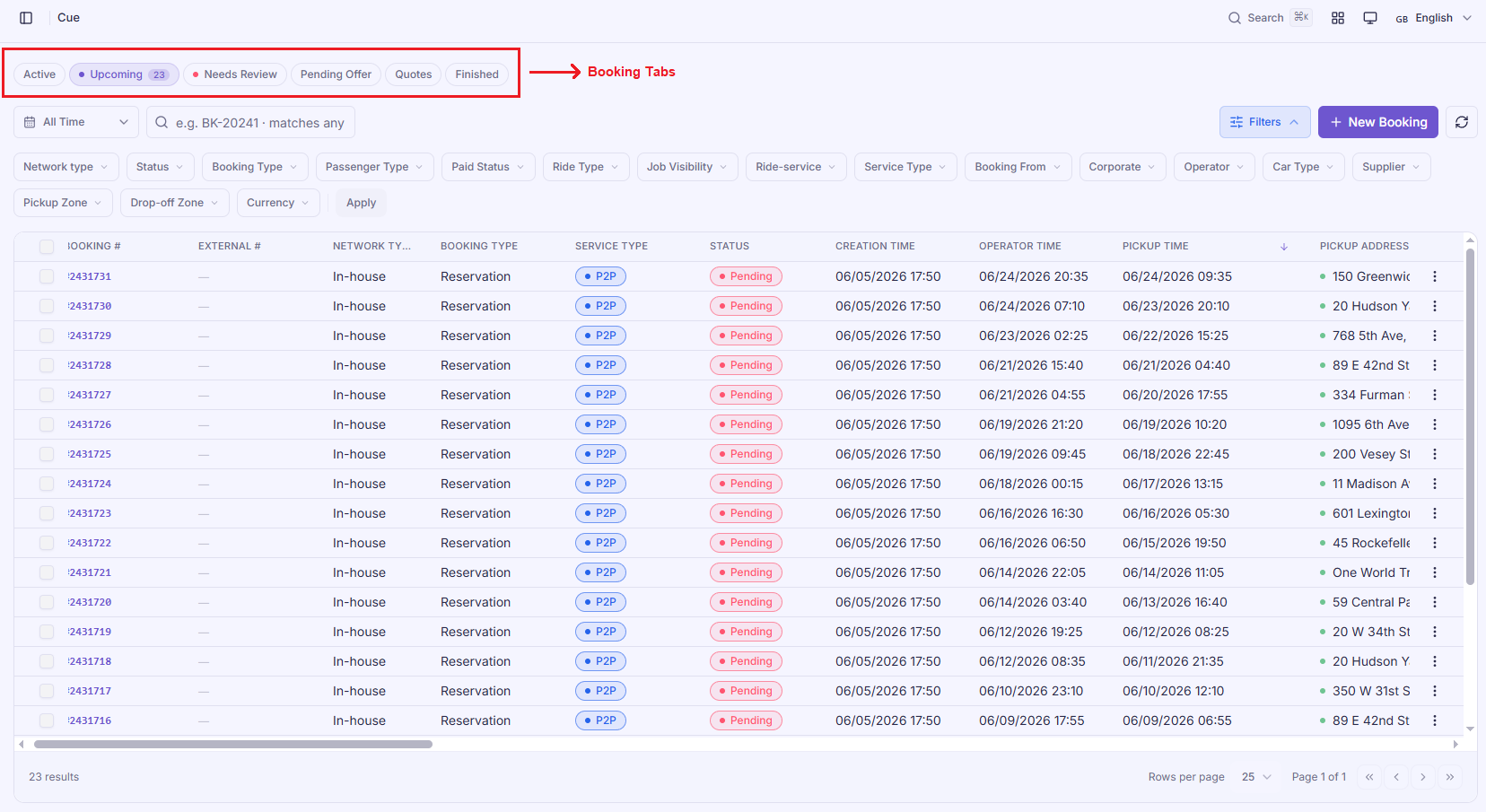Open row actions menu for booking 2431719
Image resolution: width=1486 pixels, height=812 pixels.
click(x=1435, y=632)
